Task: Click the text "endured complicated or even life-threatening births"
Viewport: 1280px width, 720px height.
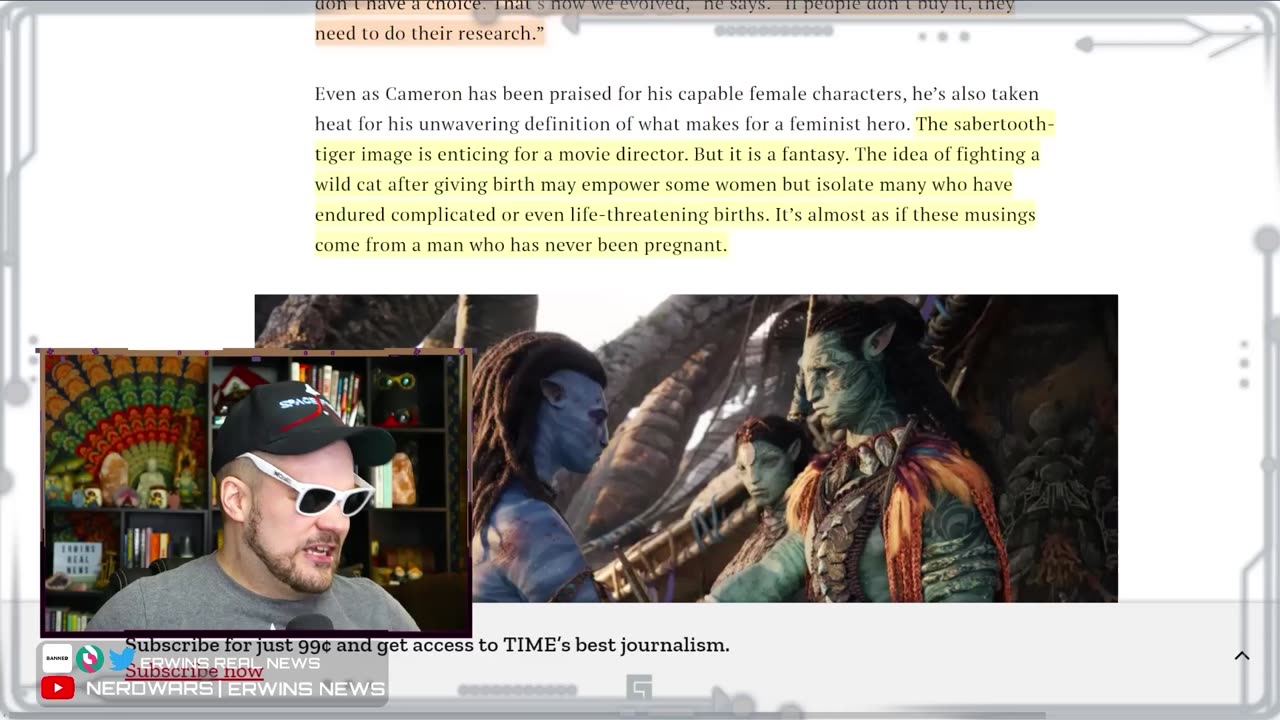Action: (x=540, y=215)
